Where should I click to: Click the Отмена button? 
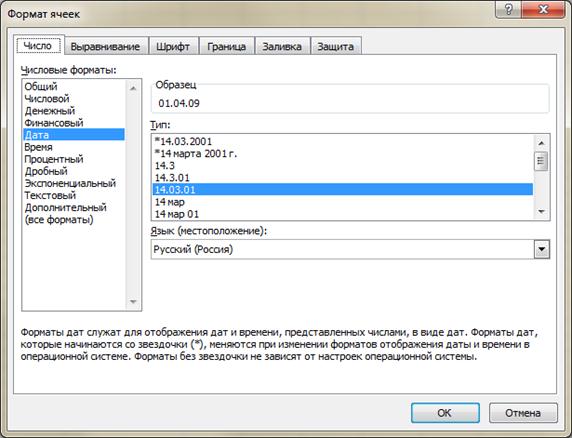523,413
